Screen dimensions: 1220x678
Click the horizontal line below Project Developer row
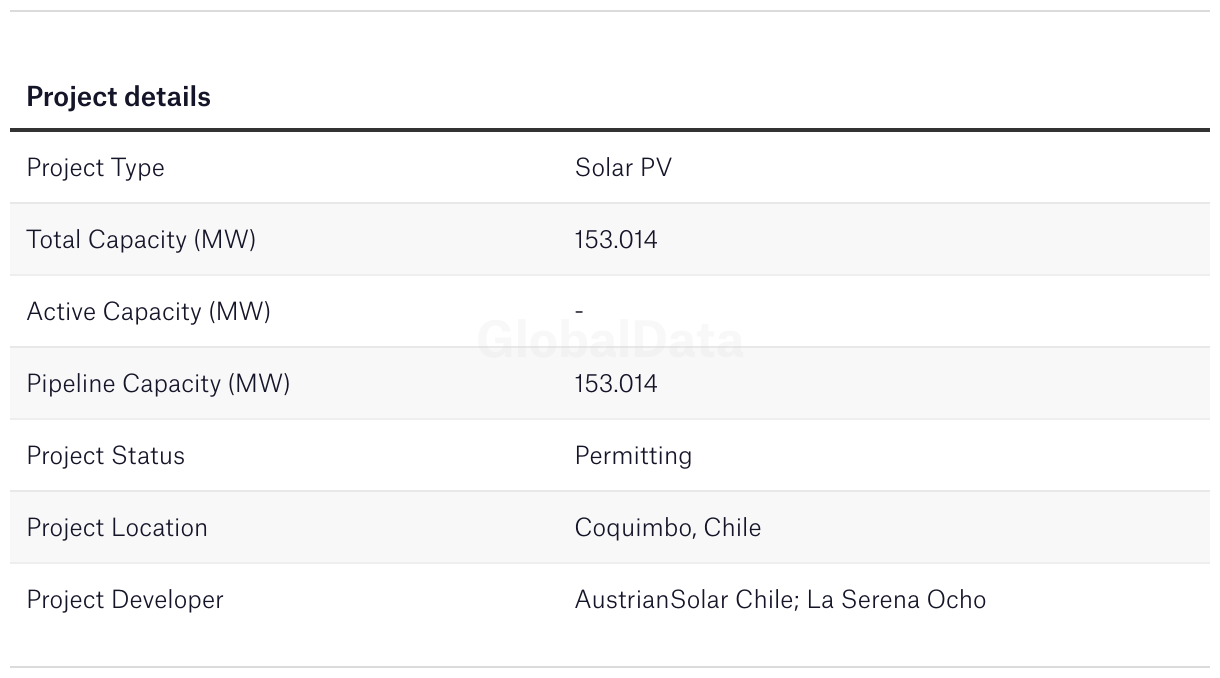coord(610,667)
